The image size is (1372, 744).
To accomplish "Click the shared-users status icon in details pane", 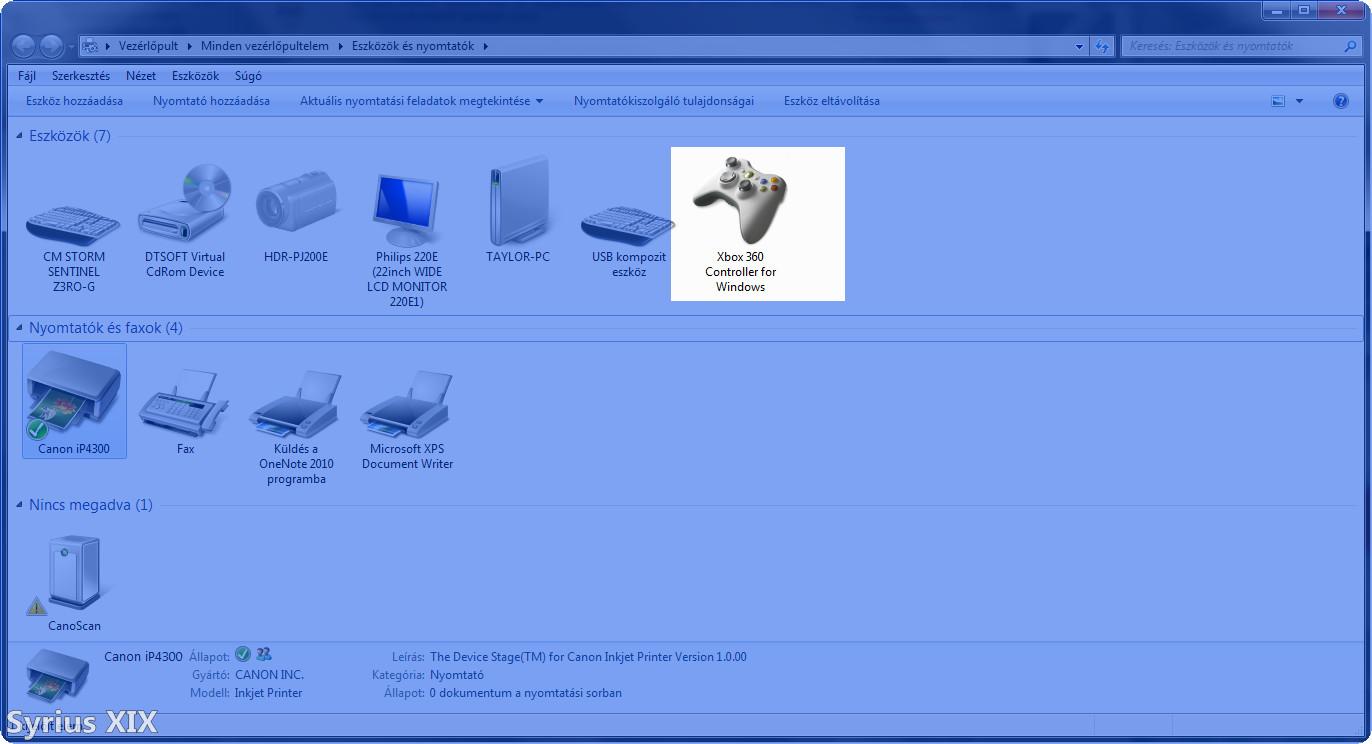I will 264,655.
